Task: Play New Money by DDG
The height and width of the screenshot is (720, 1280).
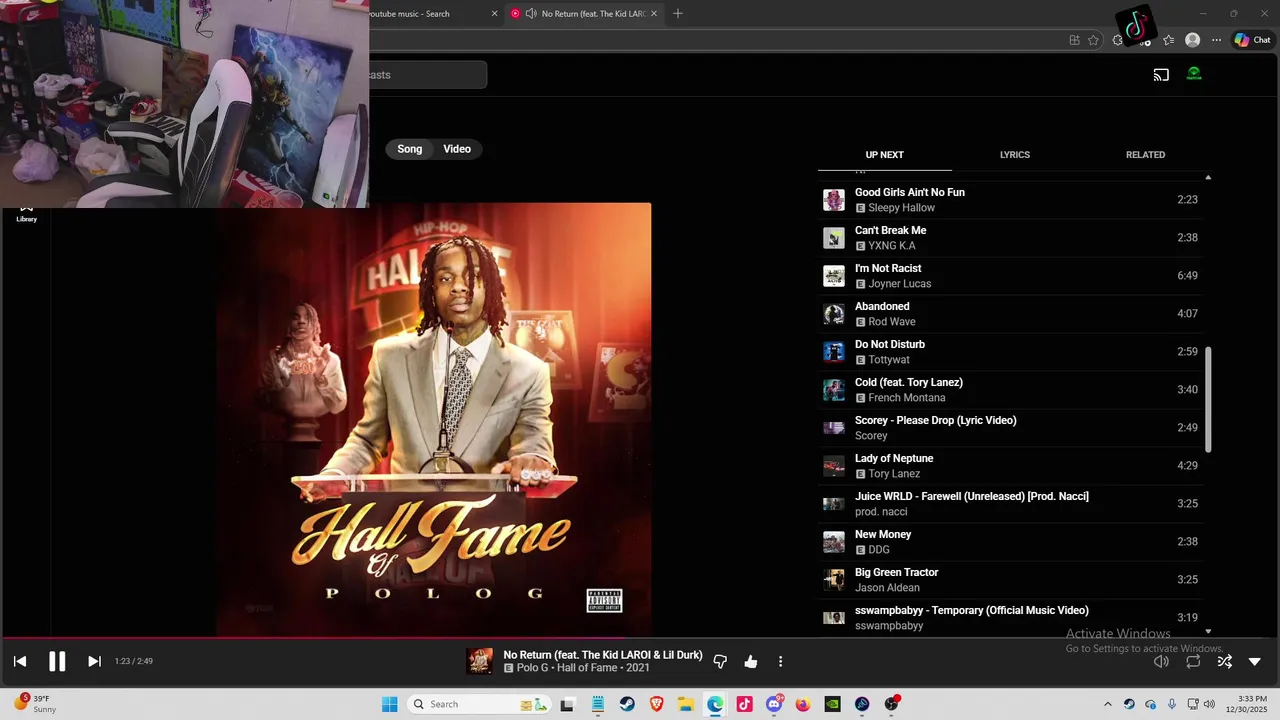Action: click(x=1010, y=542)
